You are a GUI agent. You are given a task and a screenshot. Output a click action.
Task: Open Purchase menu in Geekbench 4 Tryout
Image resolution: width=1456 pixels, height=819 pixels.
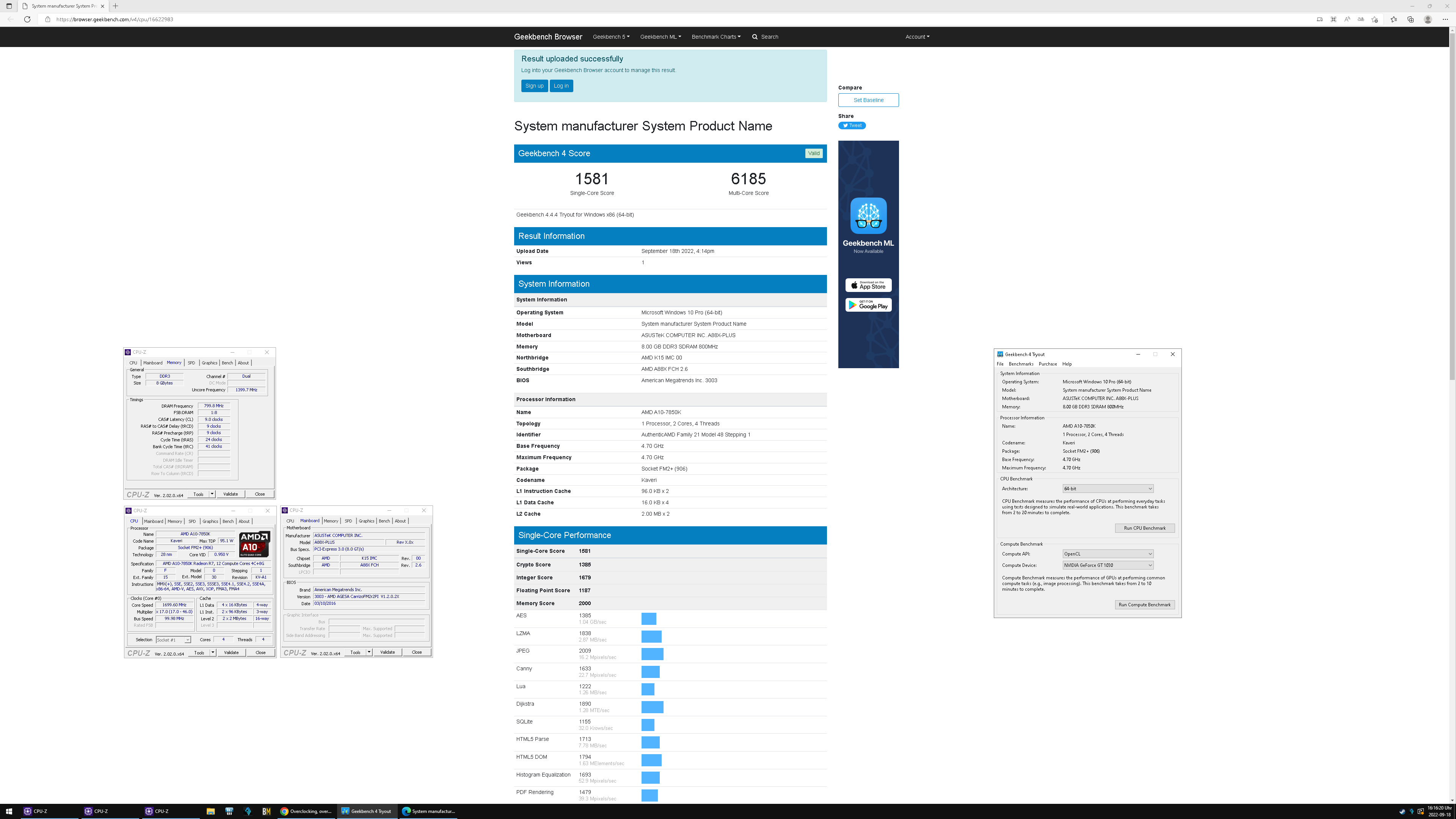(1047, 364)
